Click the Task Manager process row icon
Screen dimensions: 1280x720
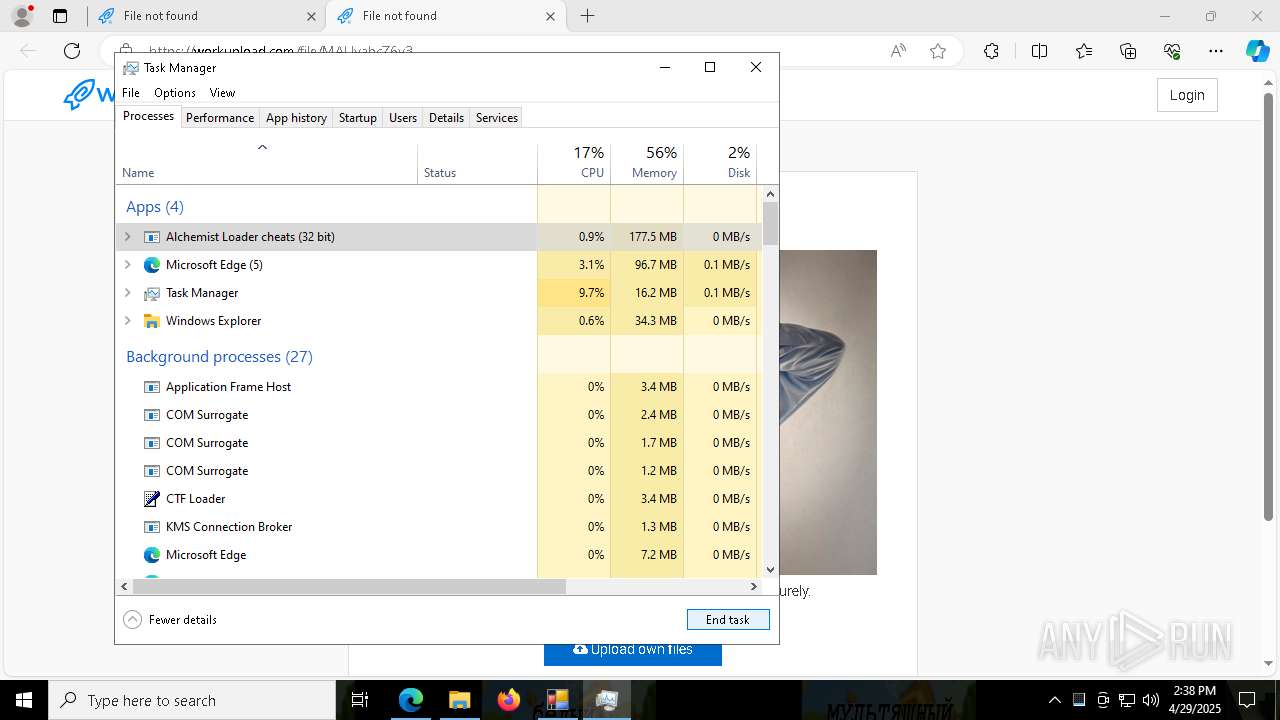tap(152, 293)
